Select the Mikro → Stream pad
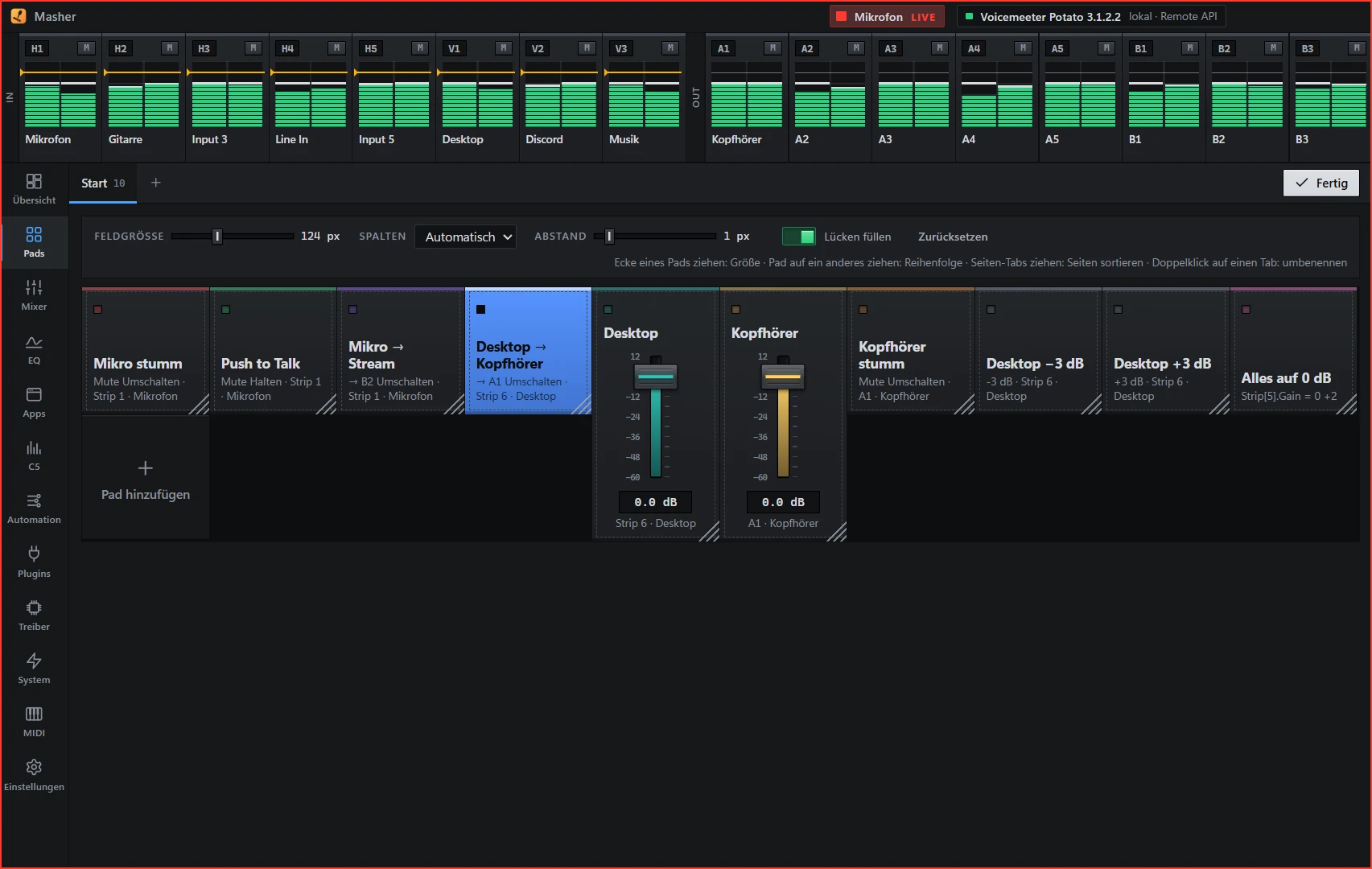The image size is (1372, 869). tap(401, 352)
